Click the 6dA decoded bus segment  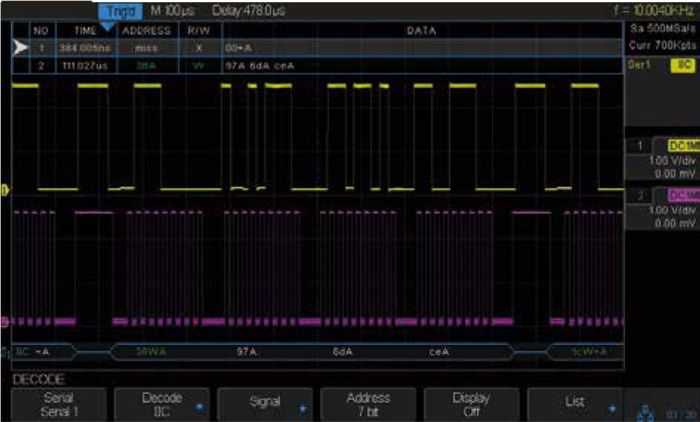[x=342, y=352]
